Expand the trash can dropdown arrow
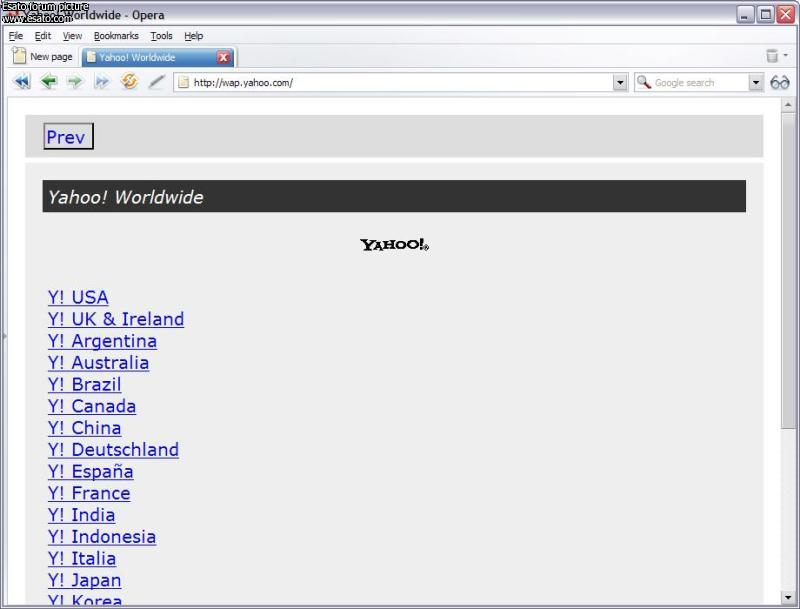800x609 pixels. tap(786, 55)
